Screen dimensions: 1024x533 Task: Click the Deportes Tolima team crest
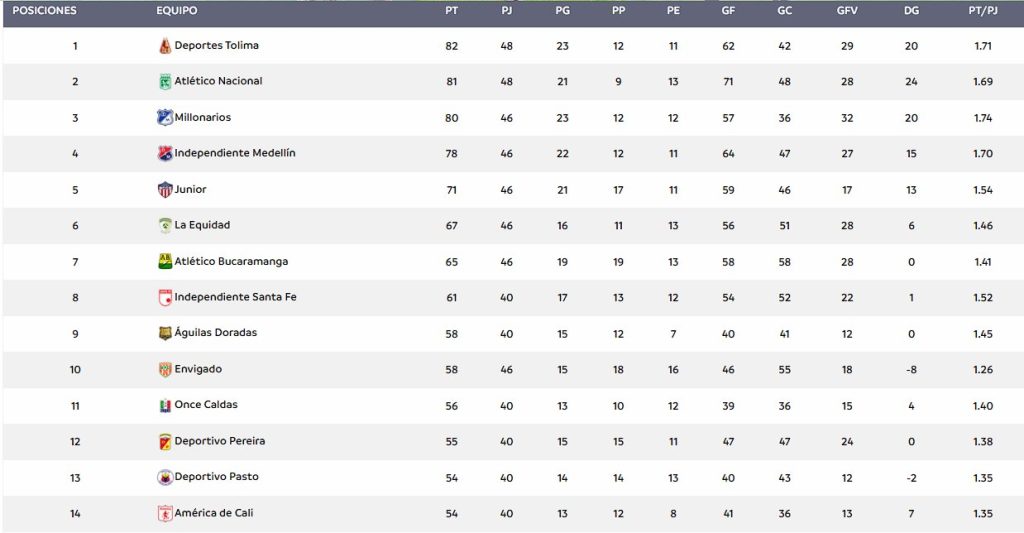click(x=165, y=46)
